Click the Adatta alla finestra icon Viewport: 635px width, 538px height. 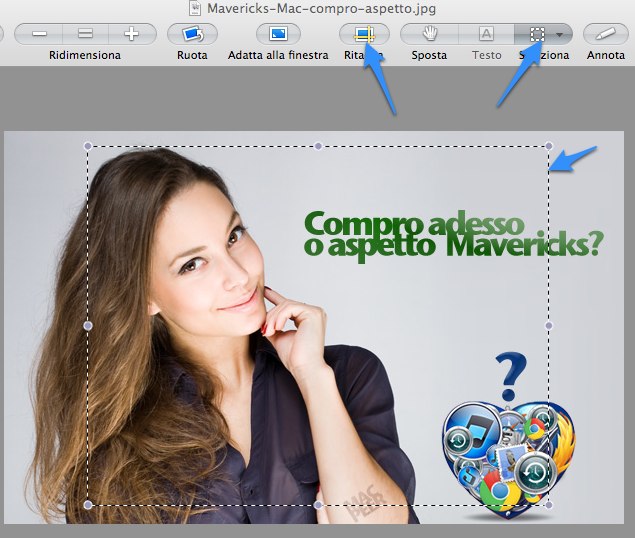[x=278, y=34]
